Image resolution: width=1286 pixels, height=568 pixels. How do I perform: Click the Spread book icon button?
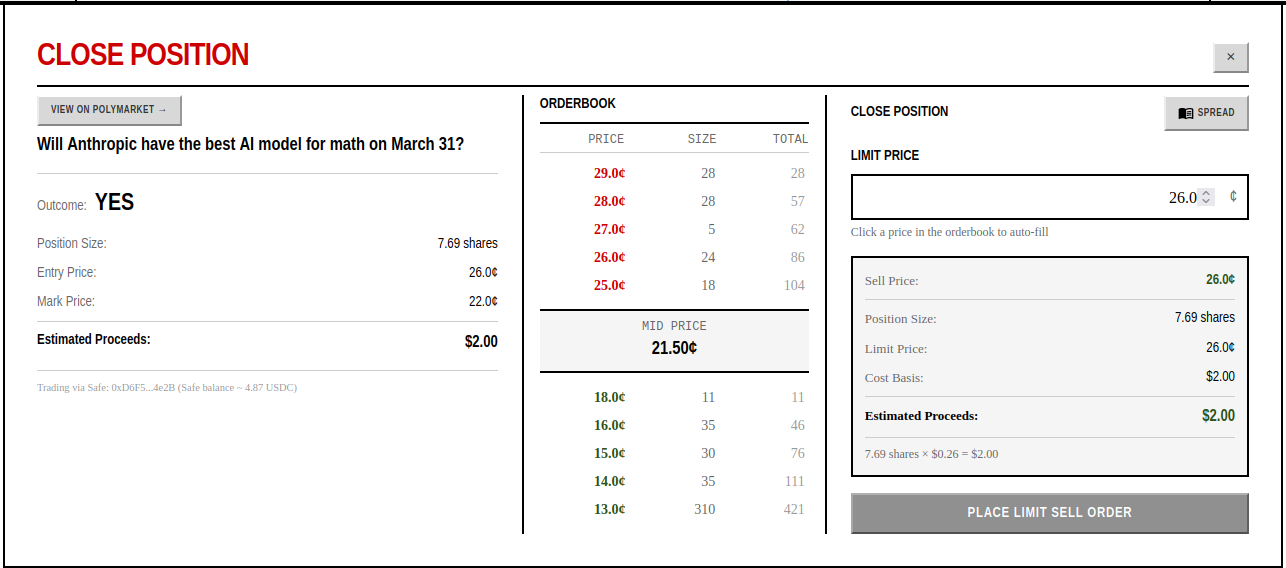1206,113
